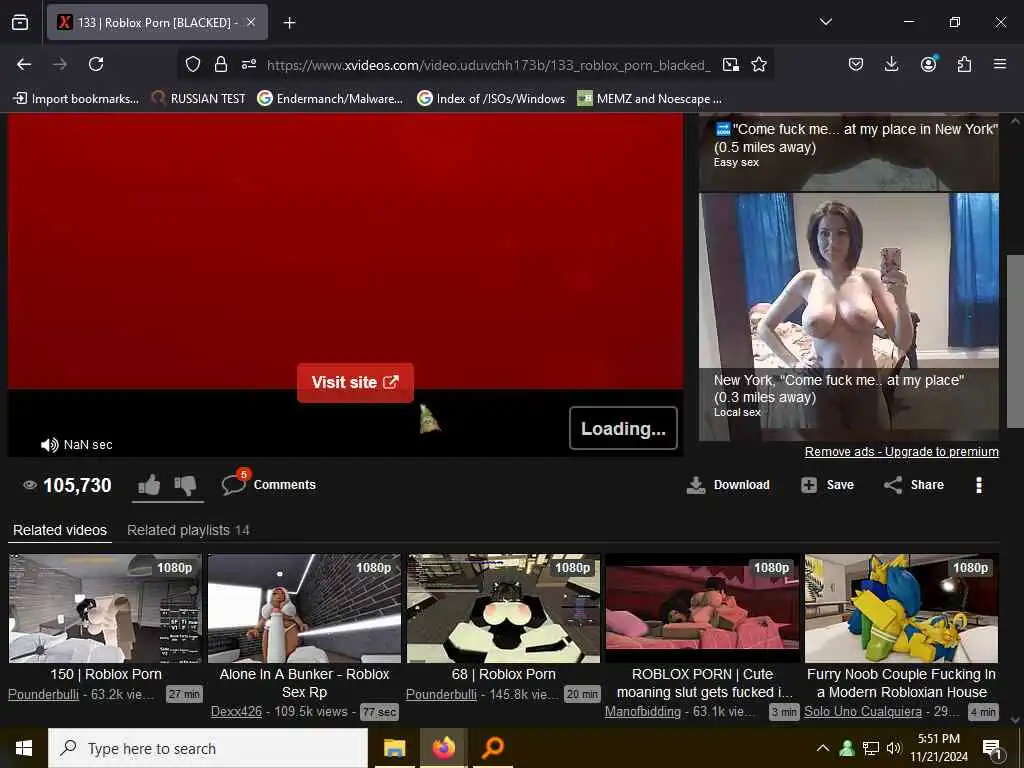Open site permissions icon in address bar
This screenshot has height=768, width=1024.
point(249,64)
